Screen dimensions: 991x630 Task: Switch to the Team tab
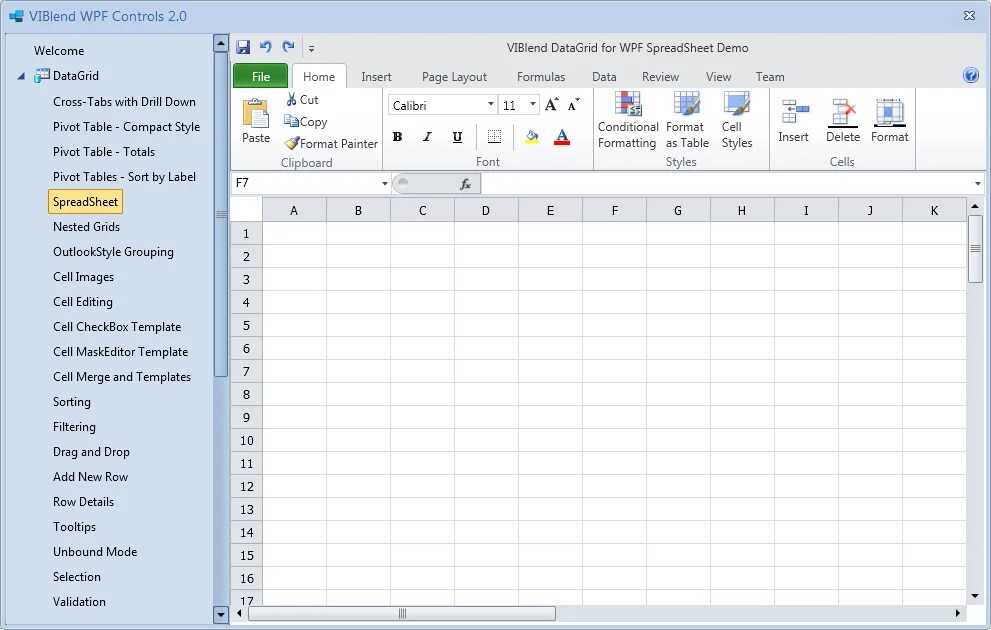pyautogui.click(x=770, y=76)
